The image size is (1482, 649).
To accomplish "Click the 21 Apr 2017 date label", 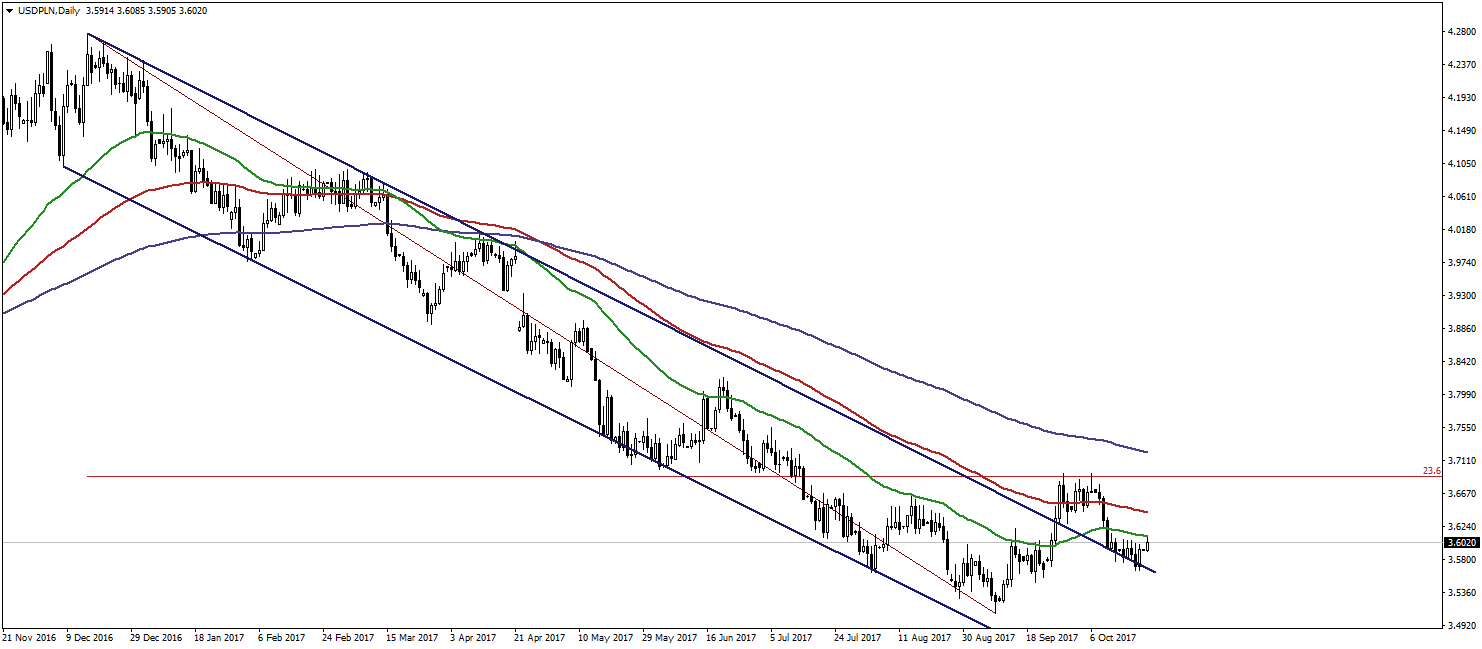I will pos(538,637).
